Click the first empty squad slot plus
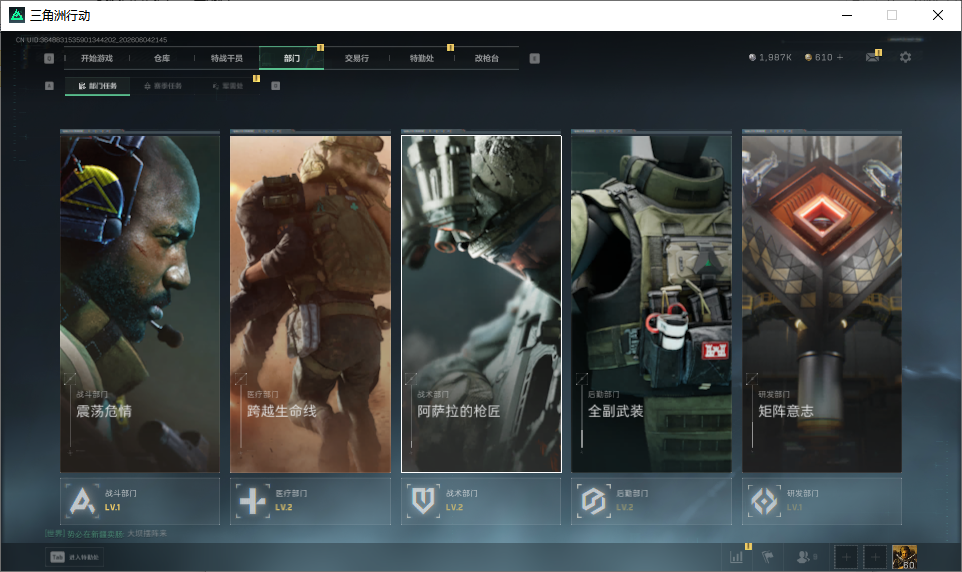Screen dimensions: 962x572 pyautogui.click(x=846, y=557)
